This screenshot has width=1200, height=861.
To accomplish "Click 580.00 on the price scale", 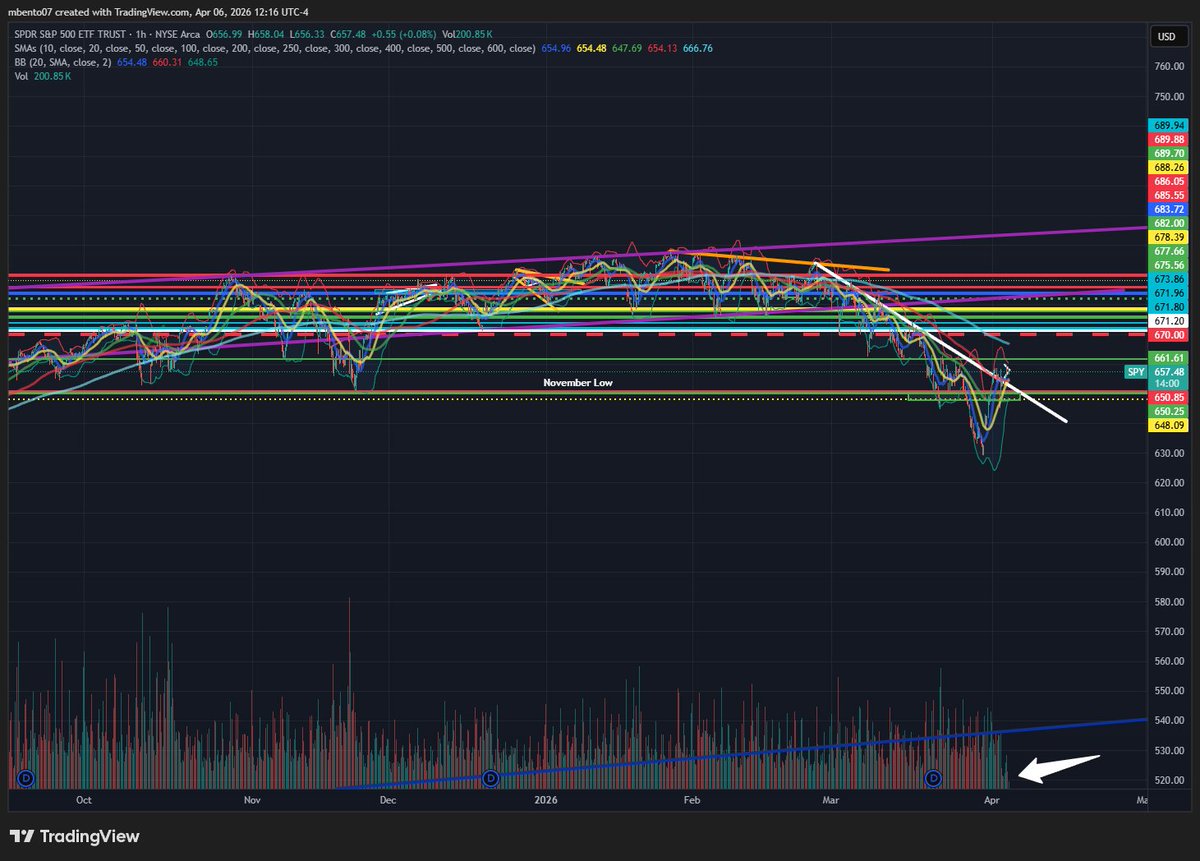I will point(1169,602).
